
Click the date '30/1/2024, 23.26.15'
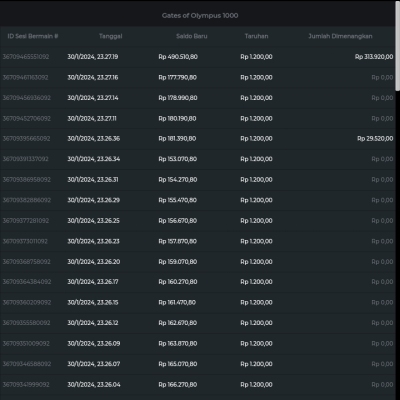(x=93, y=302)
